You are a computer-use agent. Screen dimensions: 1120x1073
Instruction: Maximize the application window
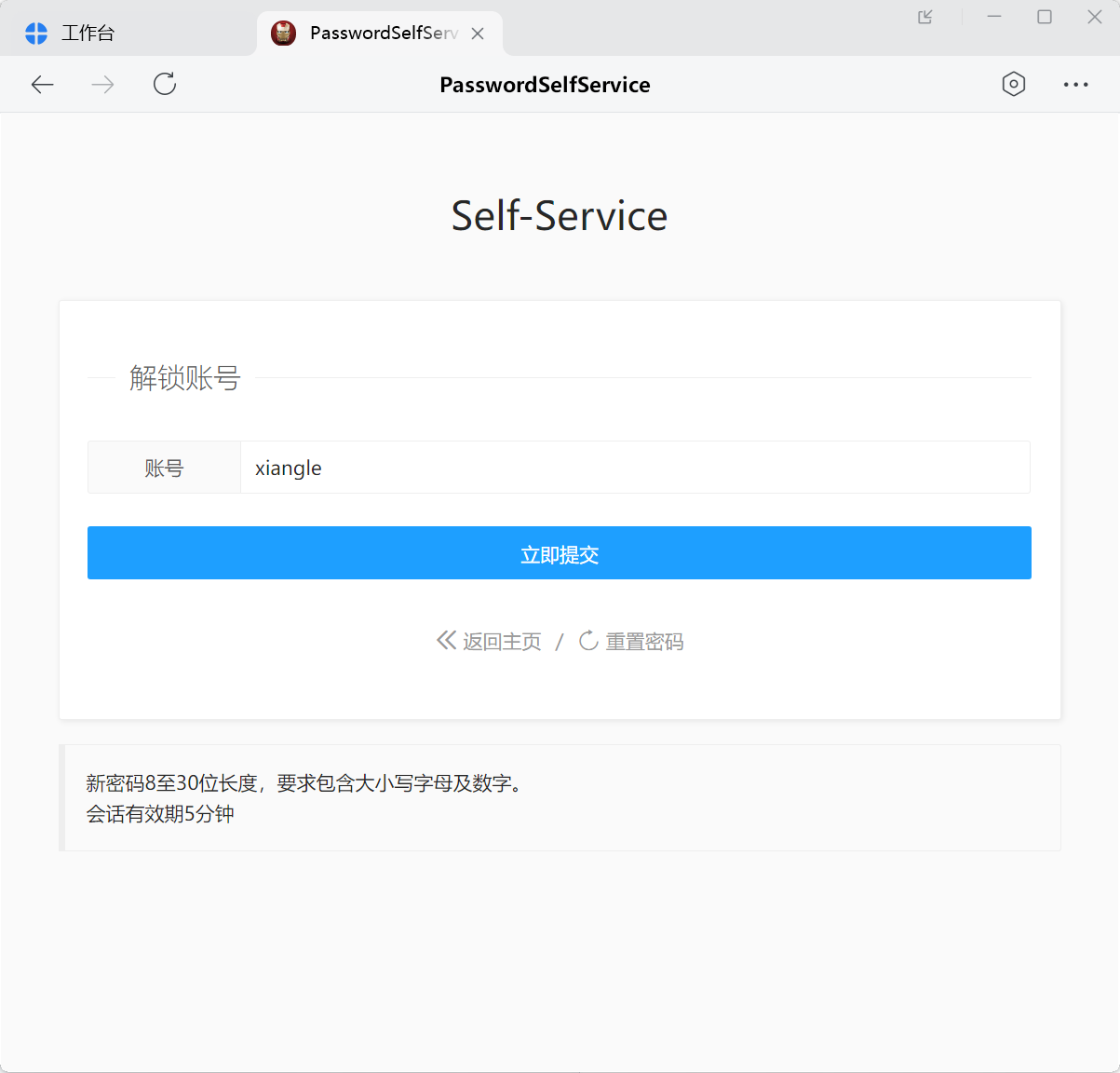tap(1045, 17)
